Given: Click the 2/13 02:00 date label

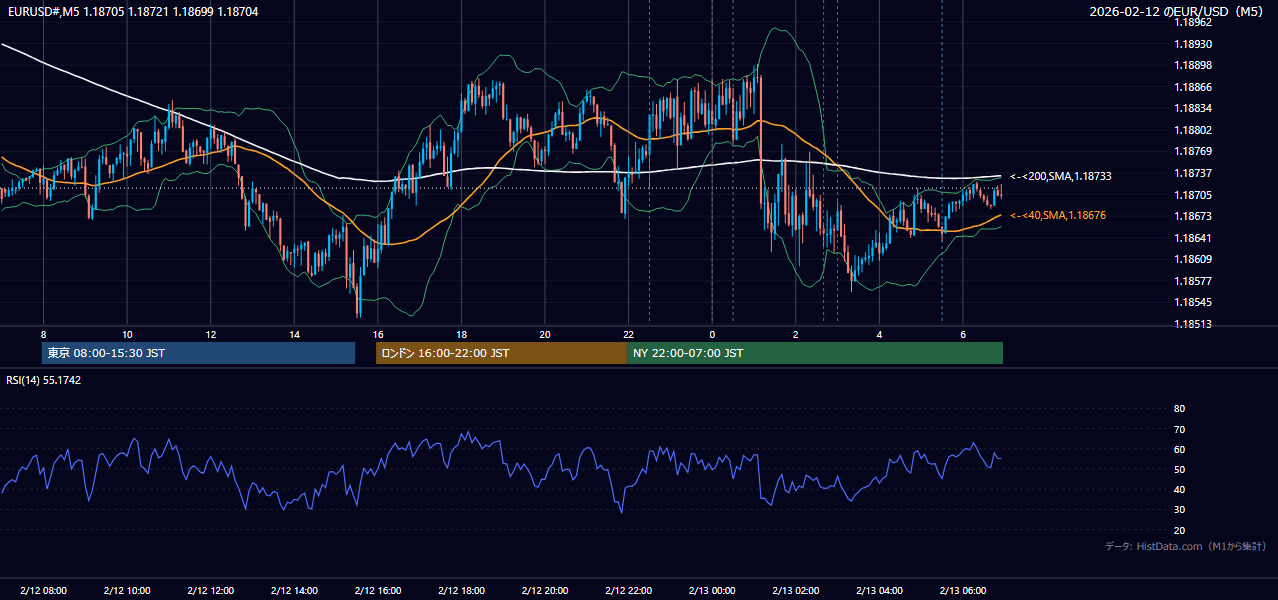Looking at the screenshot, I should (795, 590).
